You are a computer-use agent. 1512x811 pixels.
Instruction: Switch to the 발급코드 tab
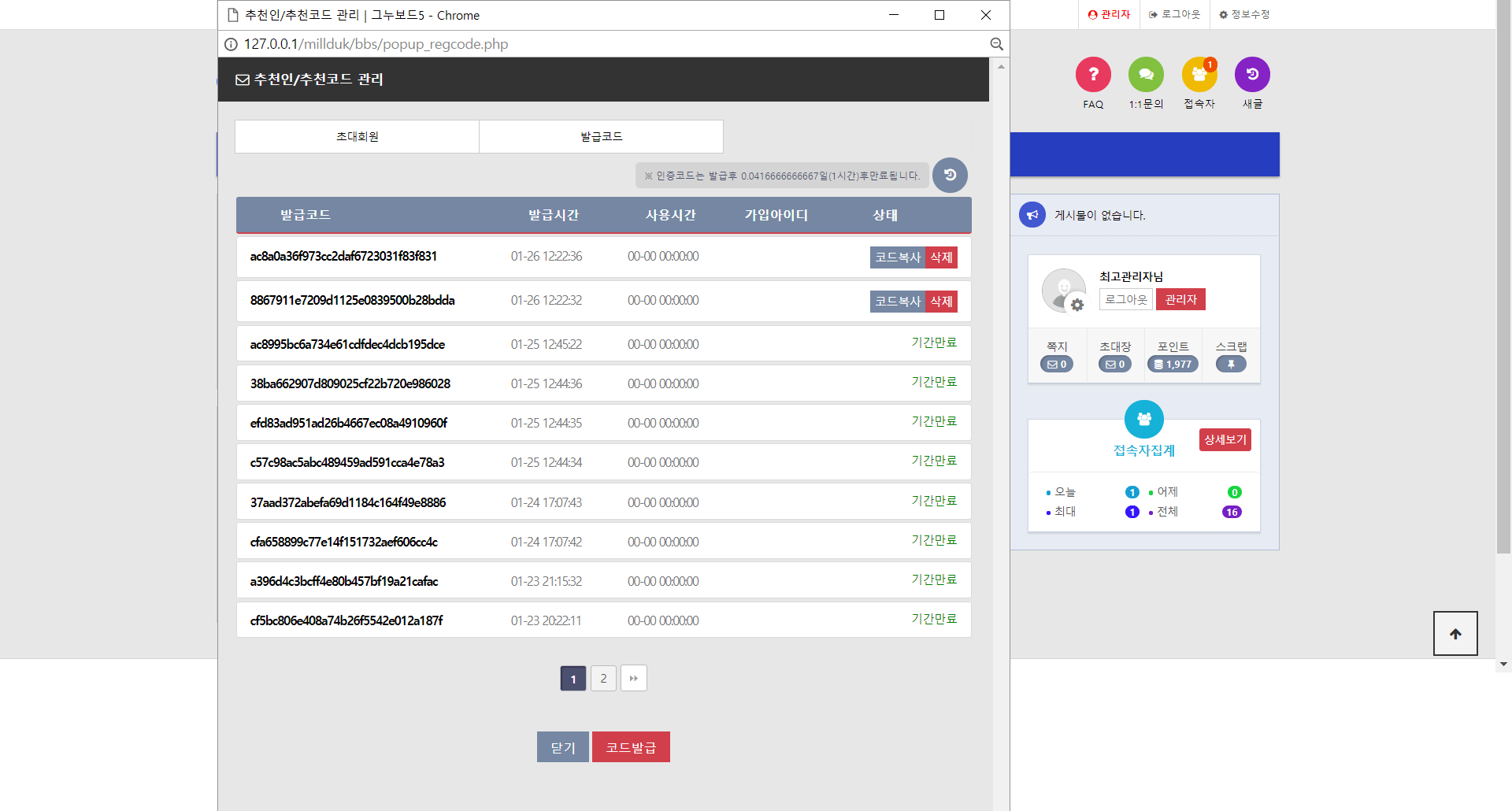click(601, 137)
